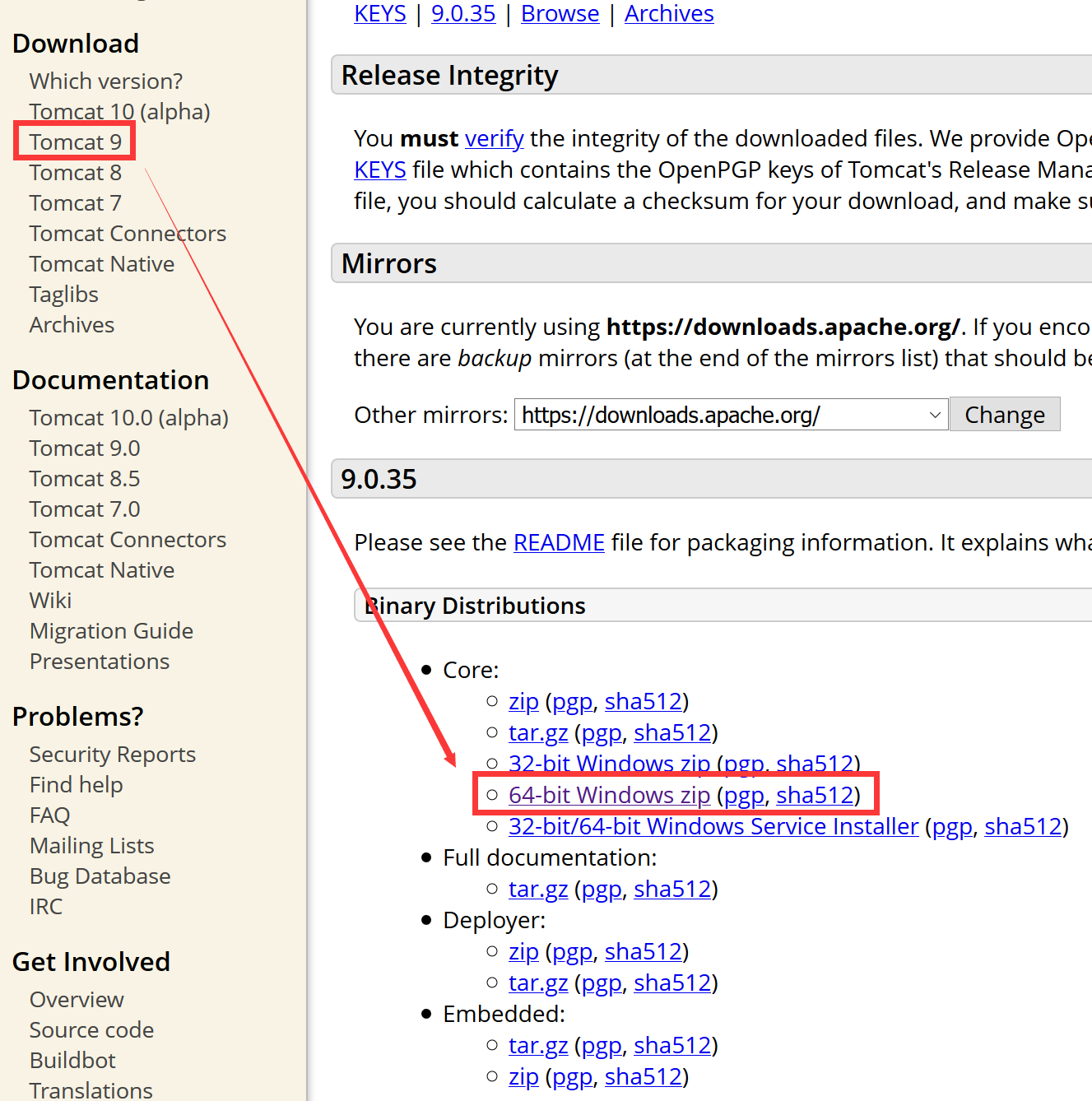
Task: Browse the release with the Browse link
Action: click(560, 13)
